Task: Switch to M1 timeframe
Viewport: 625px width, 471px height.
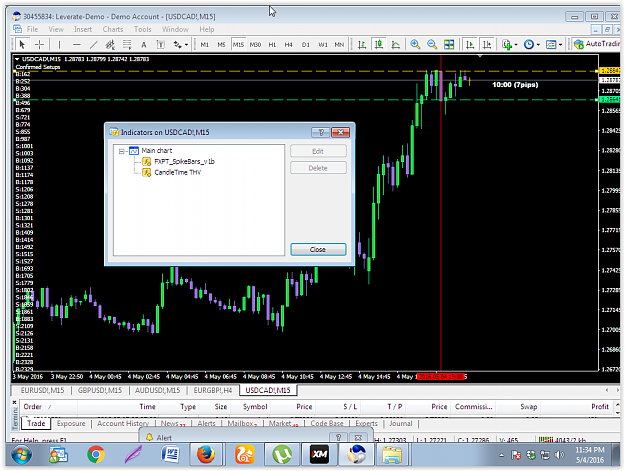Action: (204, 45)
